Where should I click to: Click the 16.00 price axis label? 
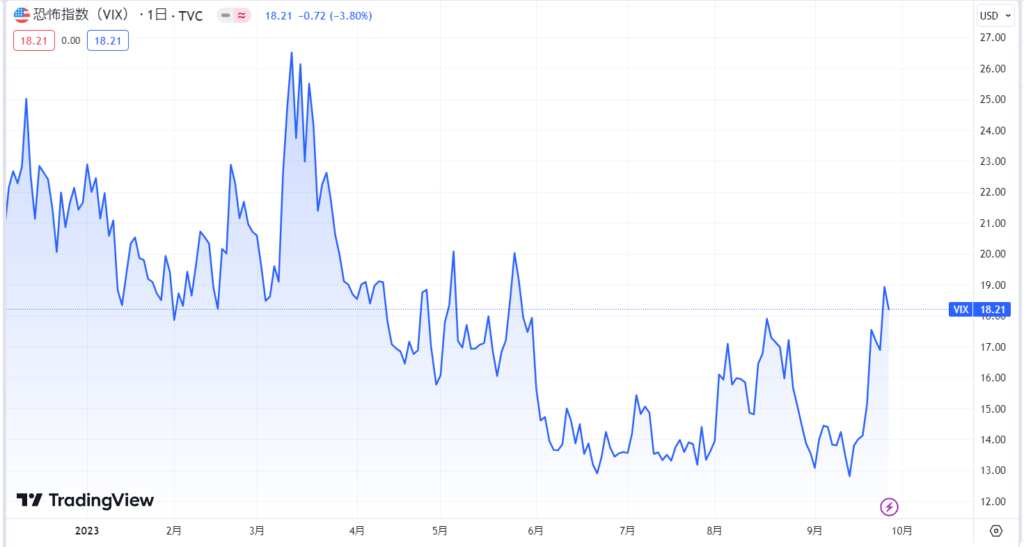[x=993, y=378]
